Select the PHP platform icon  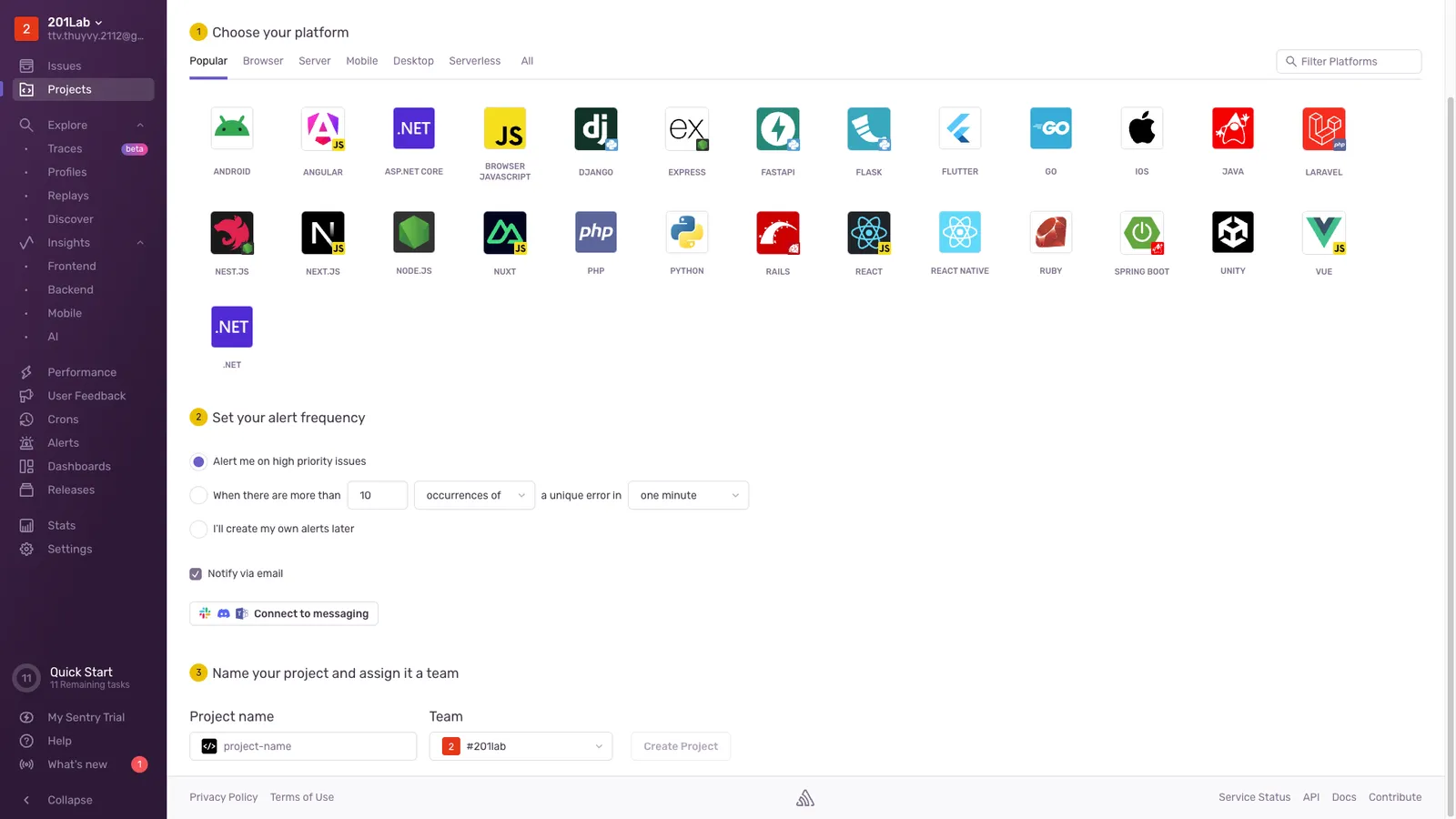[x=596, y=232]
